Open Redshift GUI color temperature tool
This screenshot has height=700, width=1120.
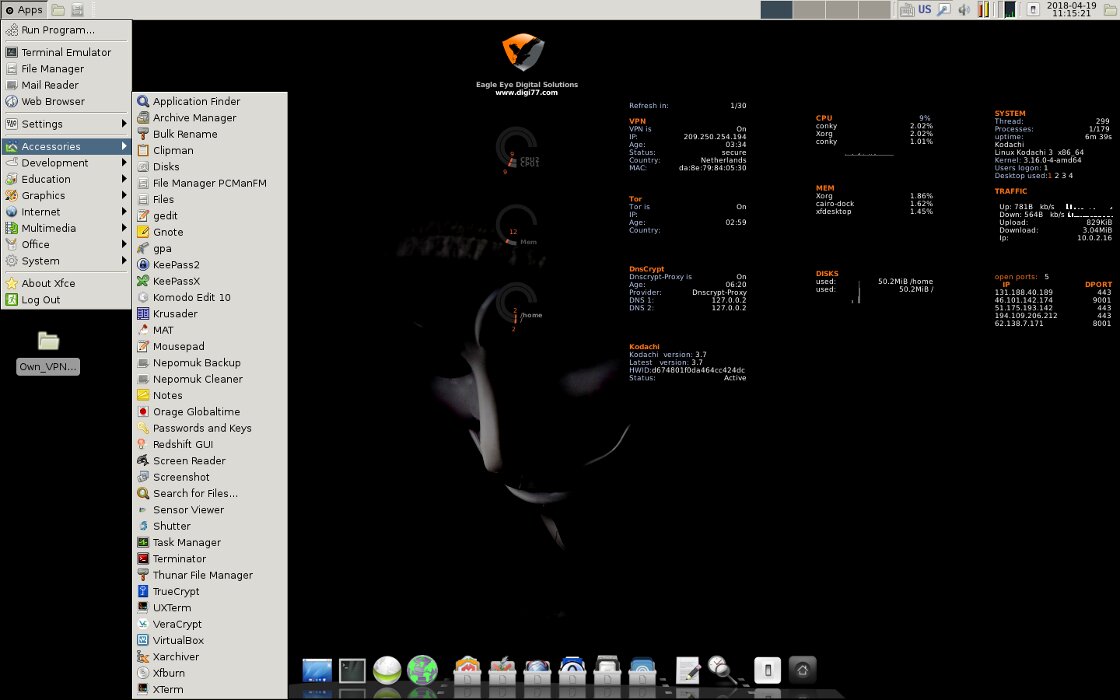(182, 444)
